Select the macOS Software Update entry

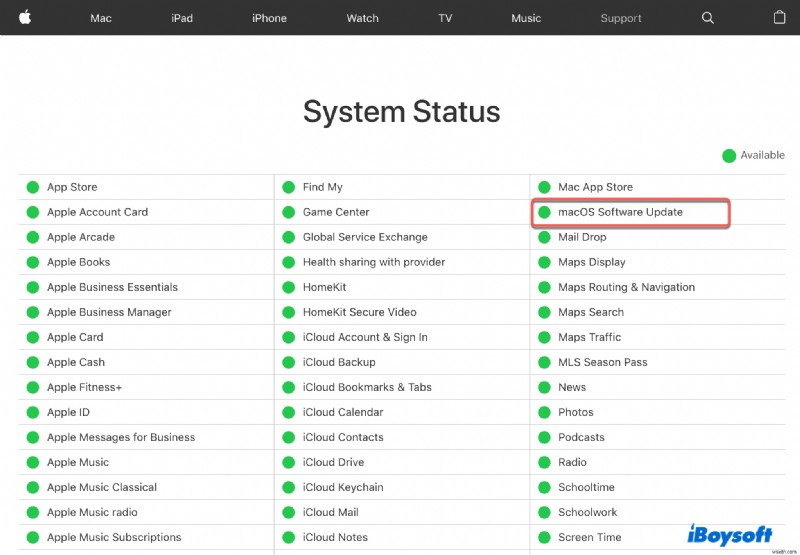(x=620, y=212)
